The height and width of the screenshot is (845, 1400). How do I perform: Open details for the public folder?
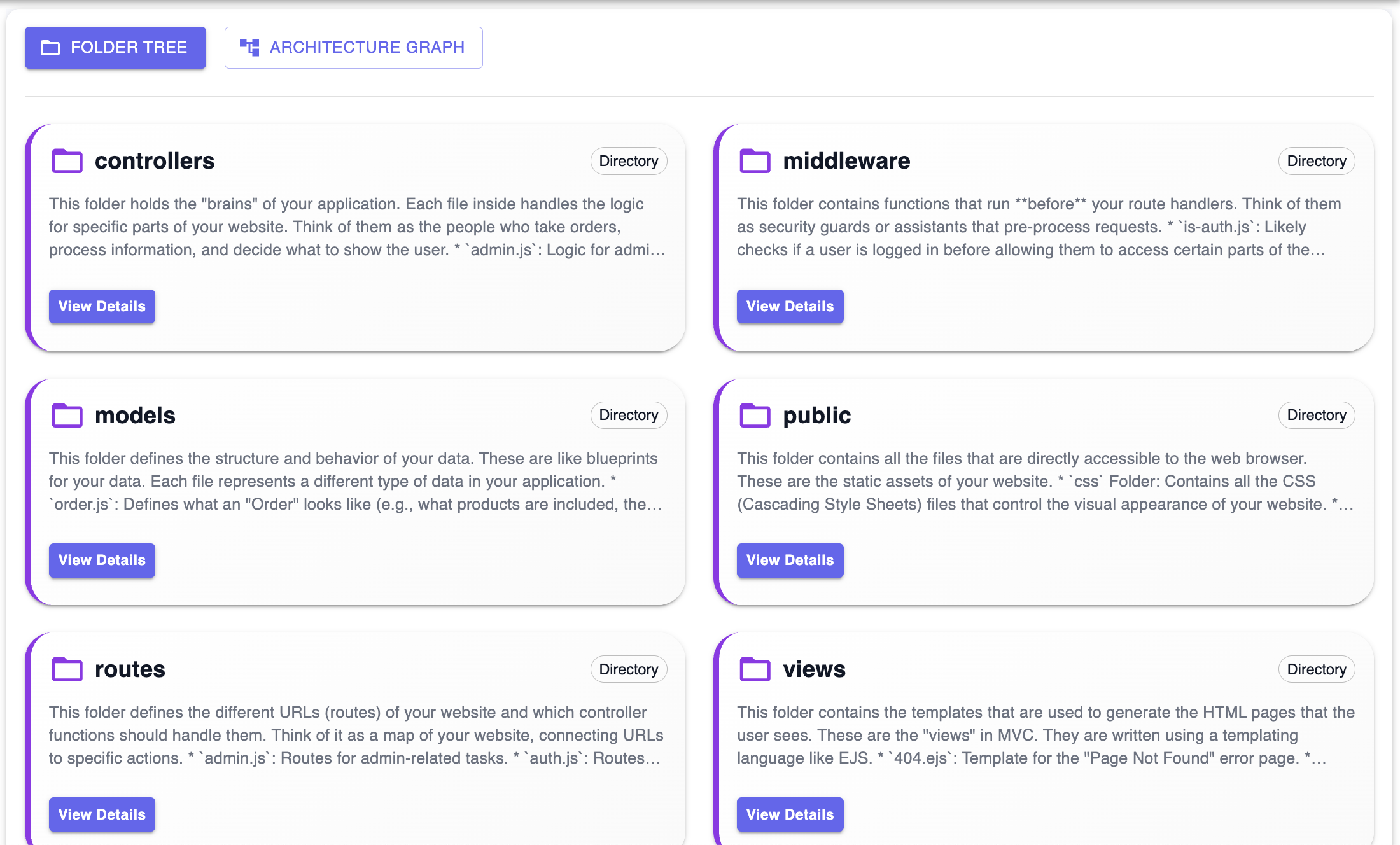pos(790,561)
